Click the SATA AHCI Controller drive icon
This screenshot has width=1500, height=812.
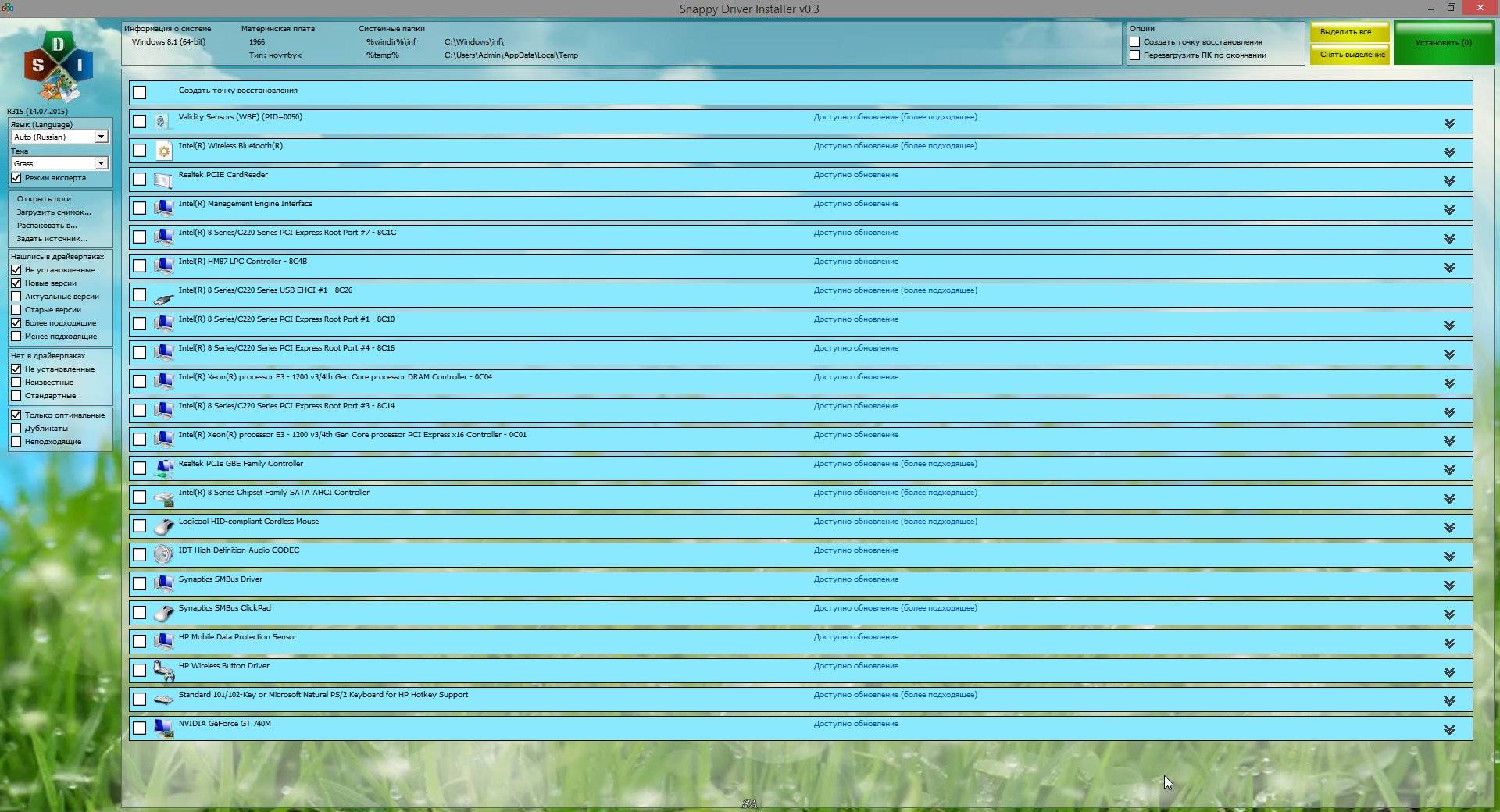point(162,497)
